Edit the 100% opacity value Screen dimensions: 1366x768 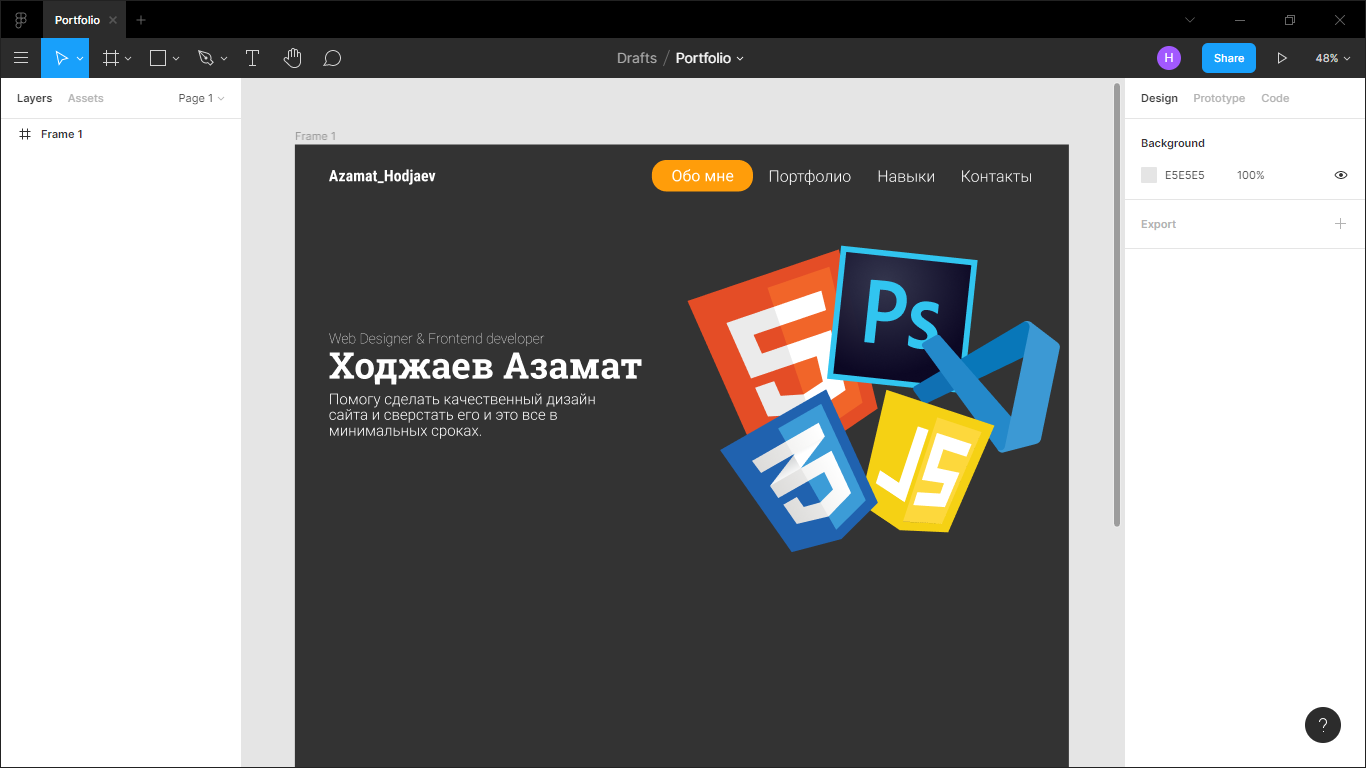tap(1251, 175)
